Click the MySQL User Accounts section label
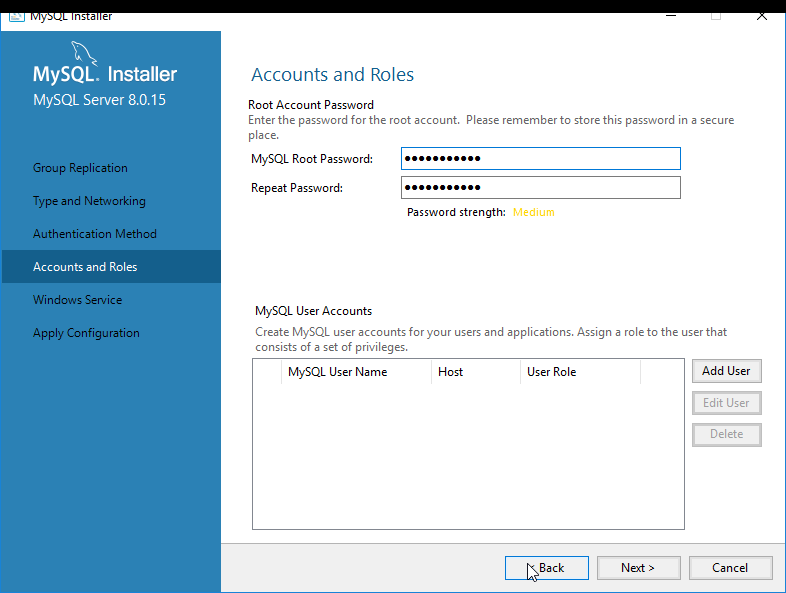Screen dimensions: 786x593 (313, 311)
